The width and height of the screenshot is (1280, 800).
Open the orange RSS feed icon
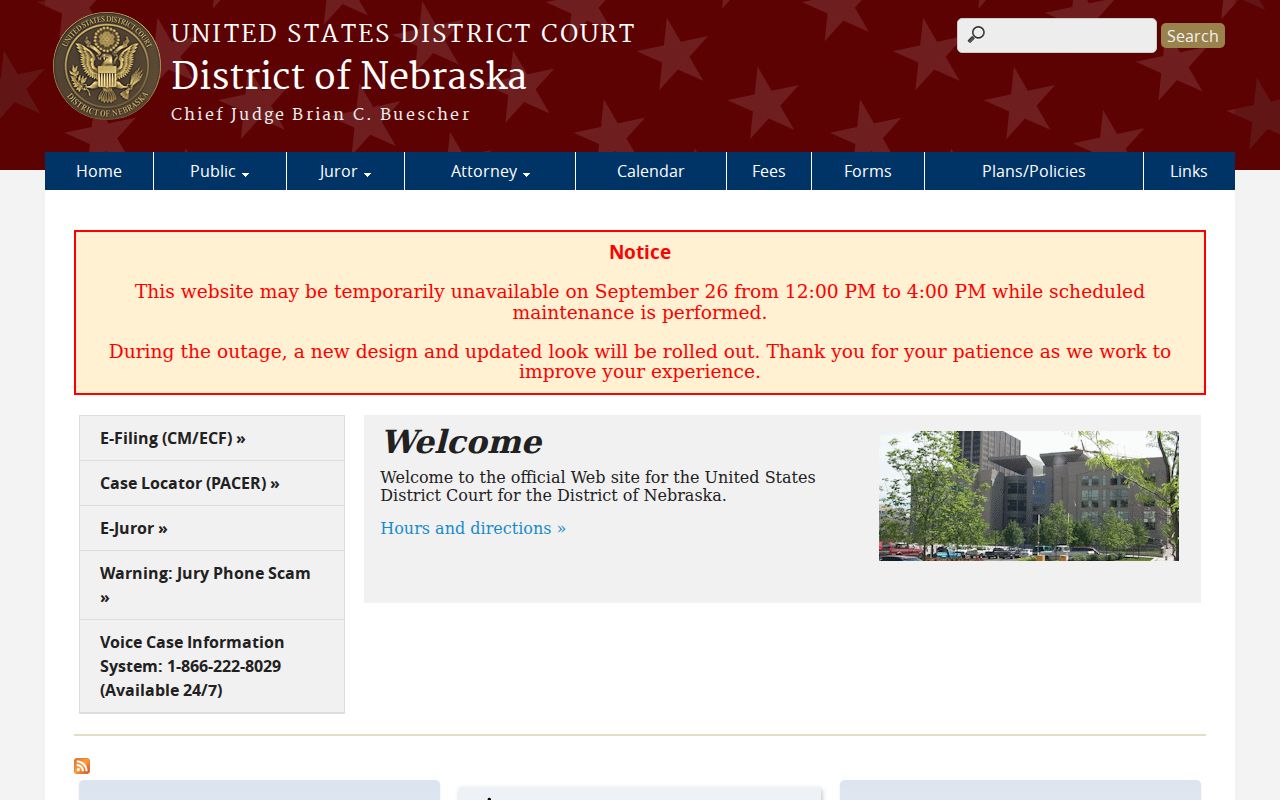point(82,766)
